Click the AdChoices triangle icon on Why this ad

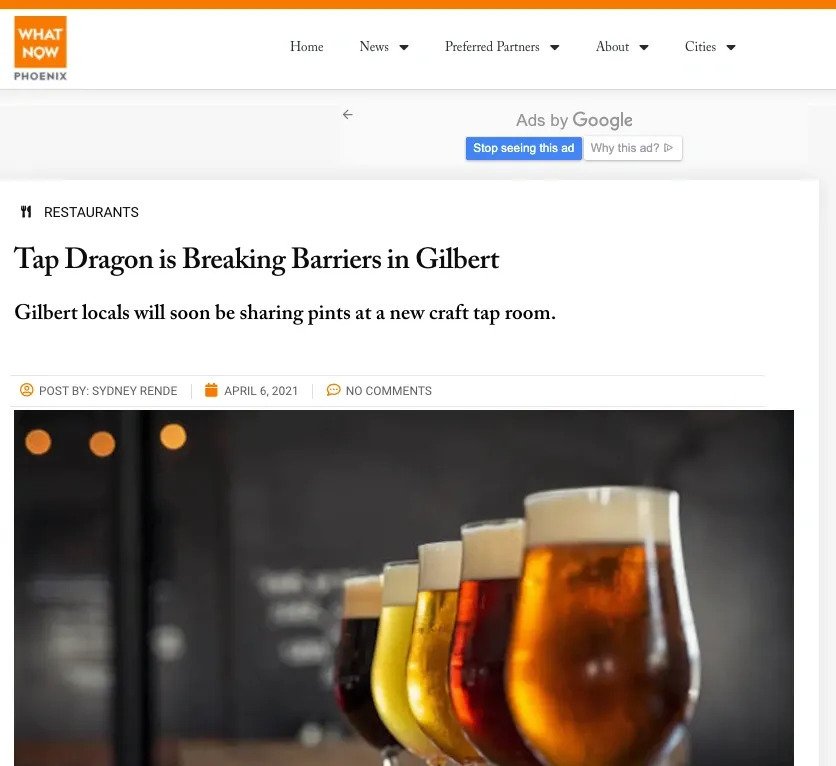669,148
